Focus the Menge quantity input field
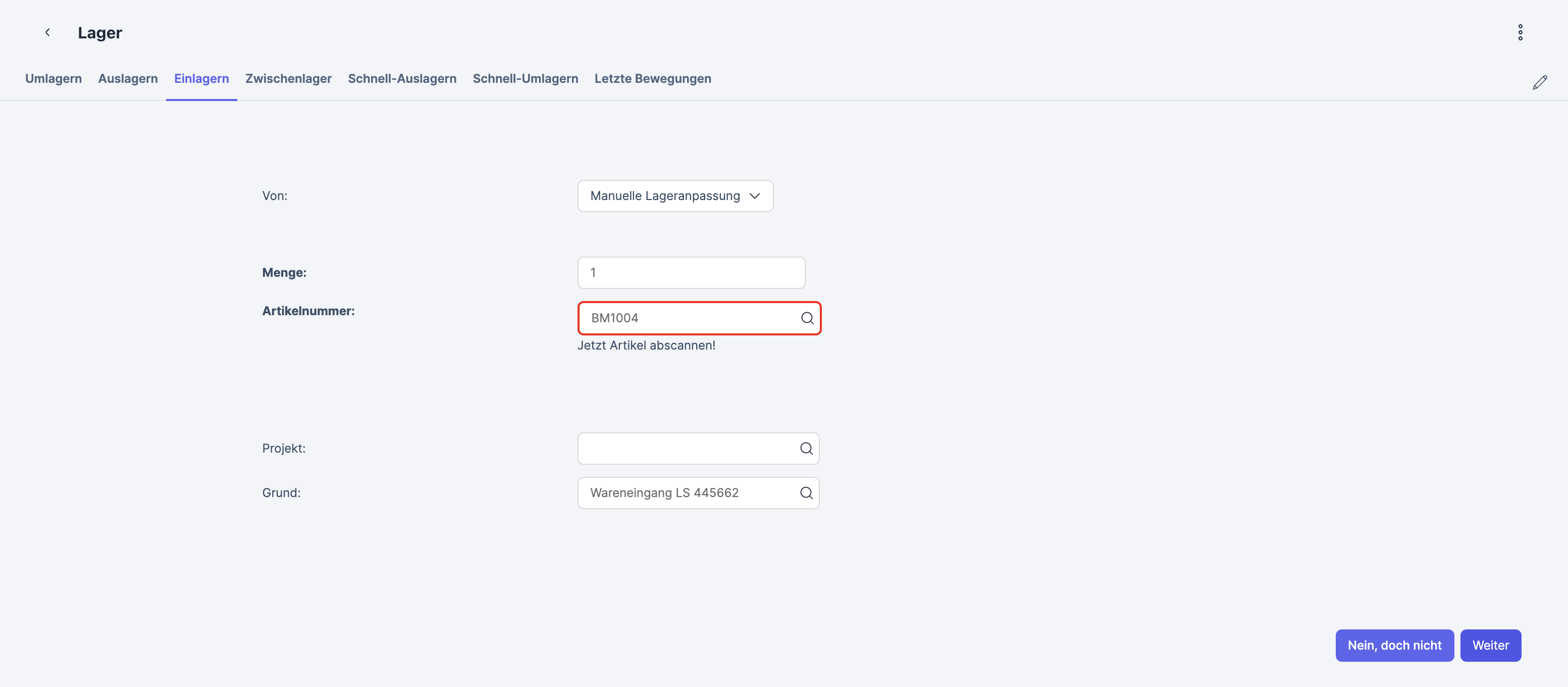The width and height of the screenshot is (1568, 687). (x=691, y=273)
